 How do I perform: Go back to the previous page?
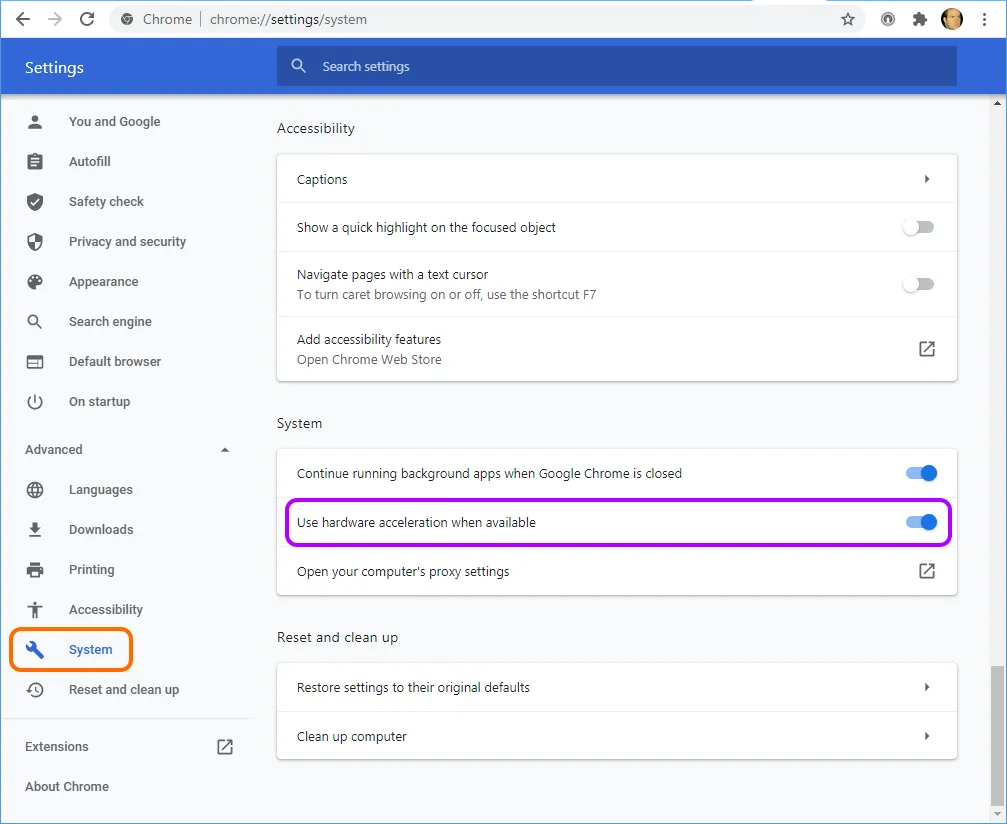tap(23, 19)
